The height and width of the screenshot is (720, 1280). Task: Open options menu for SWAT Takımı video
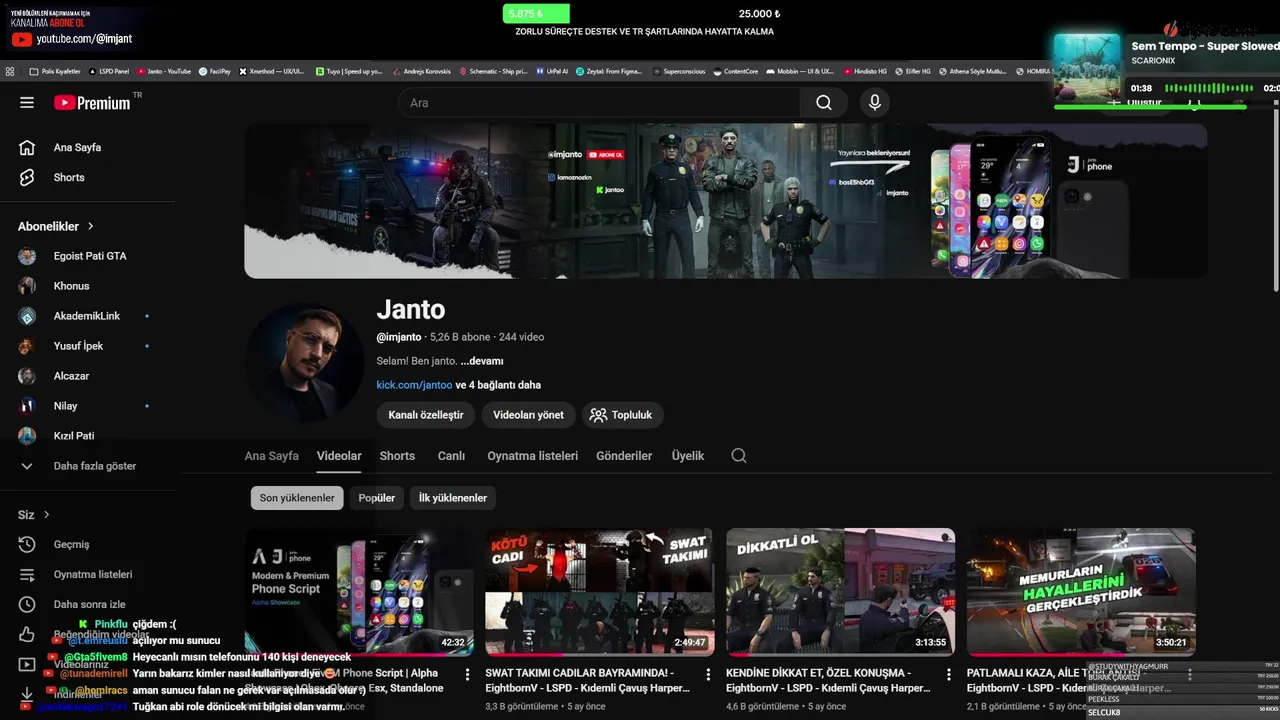[x=708, y=675]
